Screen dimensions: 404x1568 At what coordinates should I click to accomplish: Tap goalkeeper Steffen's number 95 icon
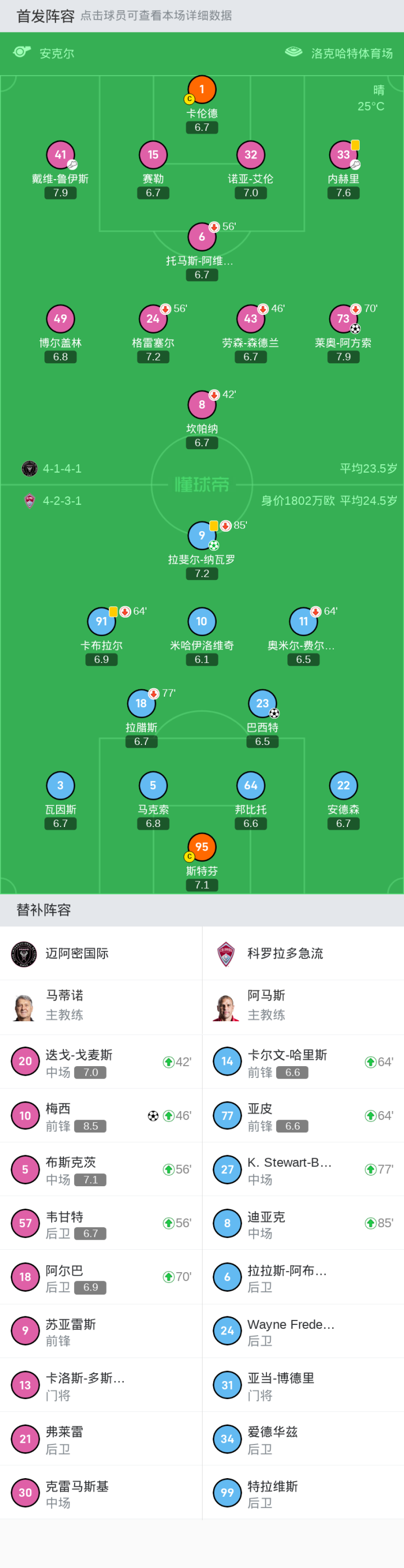tap(201, 847)
